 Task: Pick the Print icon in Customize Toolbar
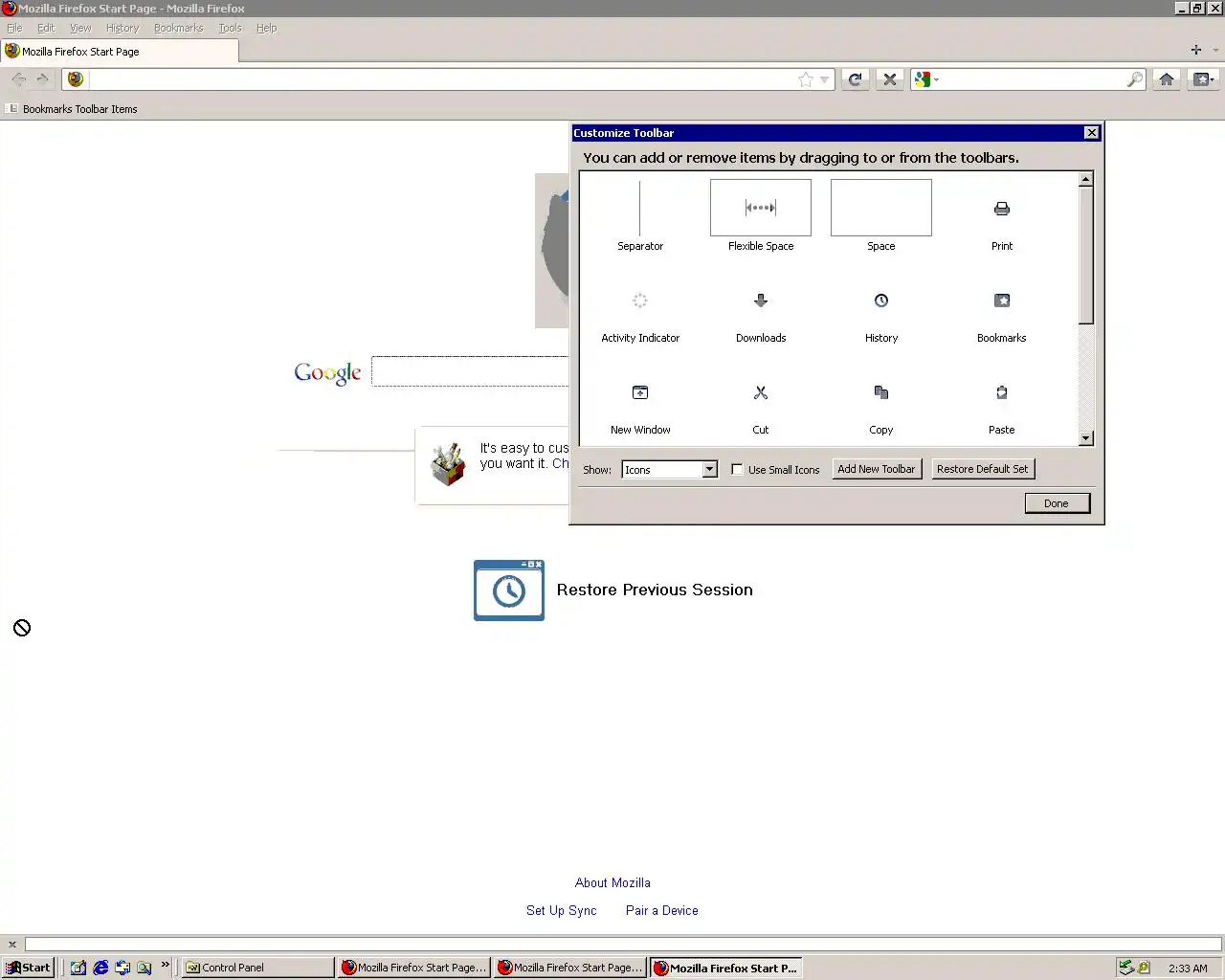[x=1002, y=209]
